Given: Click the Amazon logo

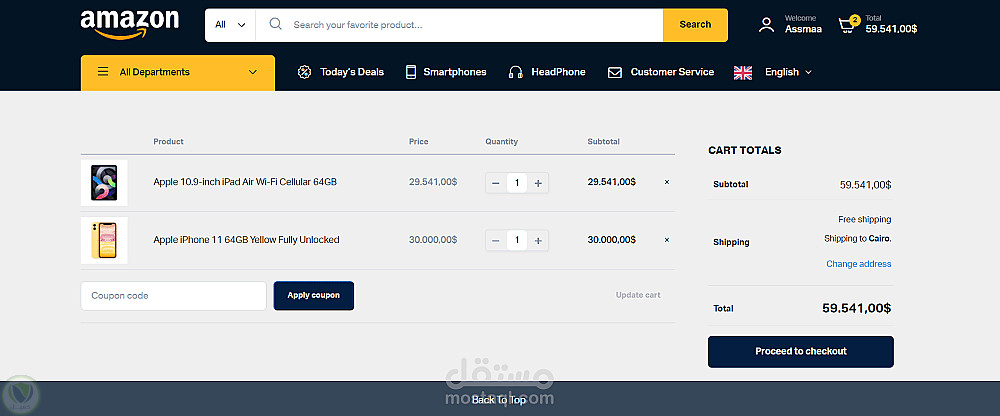Looking at the screenshot, I should pos(129,25).
